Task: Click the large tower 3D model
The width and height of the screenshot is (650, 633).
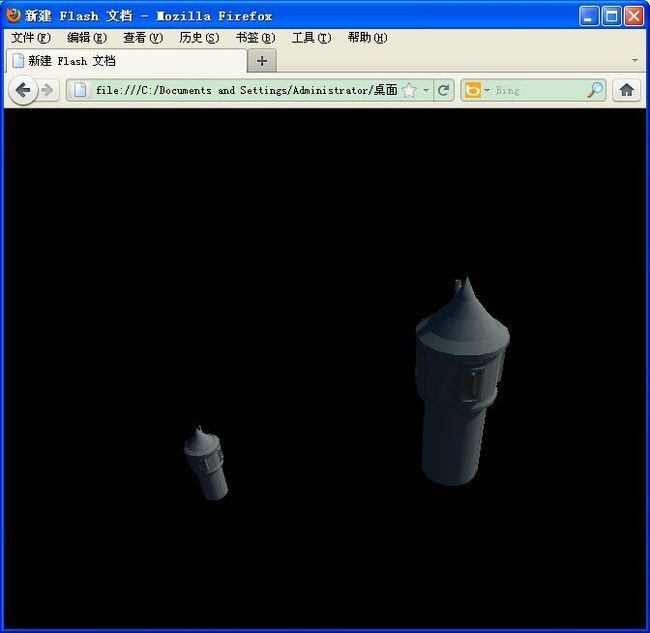Action: 461,381
